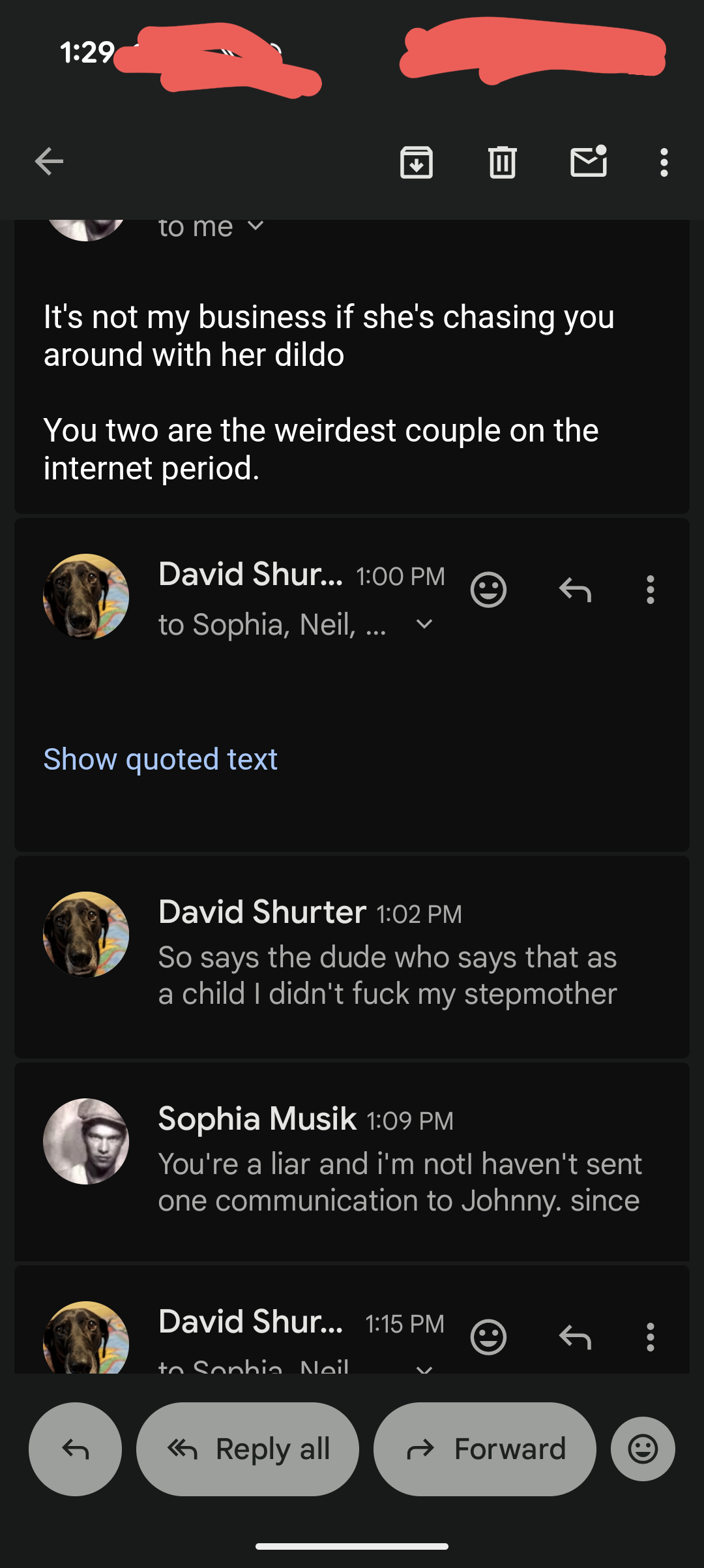Tap the Forward button

point(485,1449)
